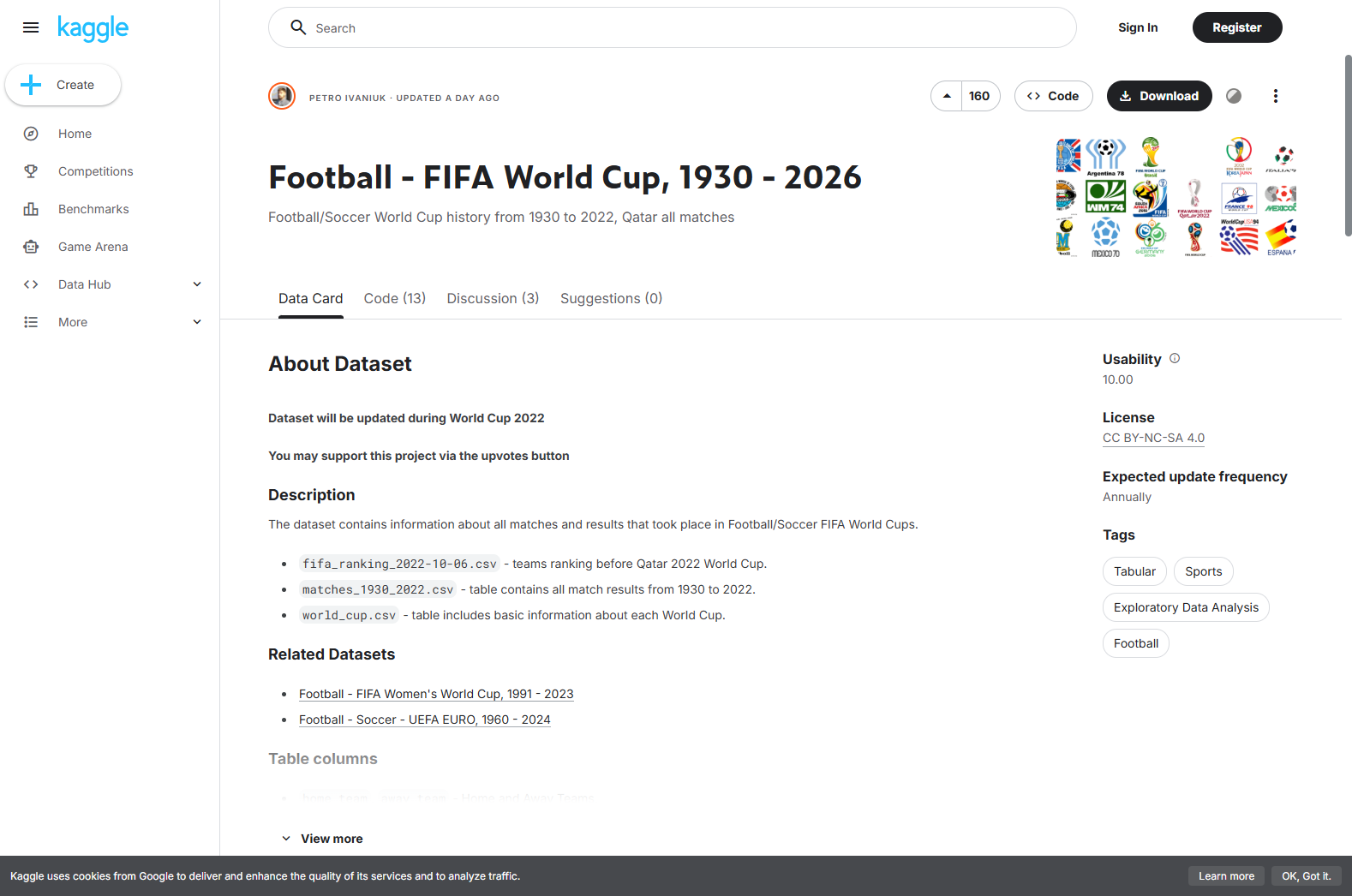Click world_cup.csv text

[349, 615]
